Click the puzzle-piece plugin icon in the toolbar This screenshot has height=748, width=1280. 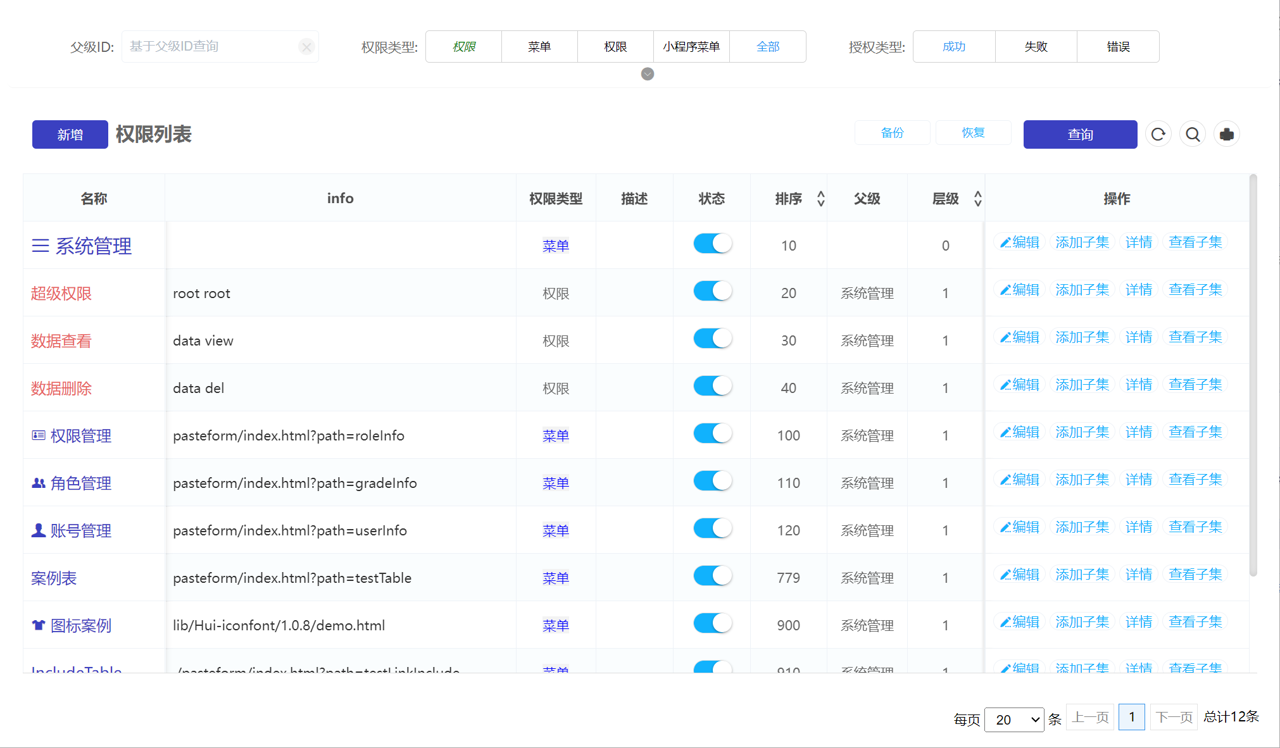coord(1227,134)
